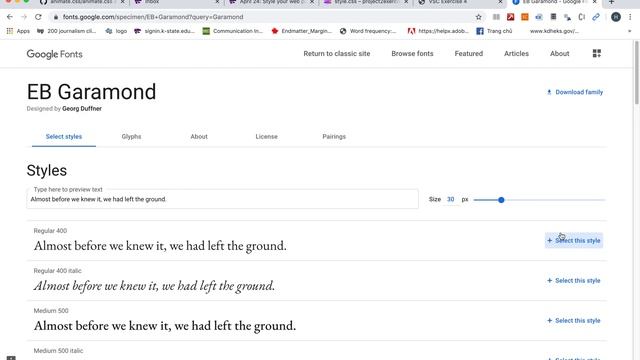
Task: Open the selected families grid icon
Action: [x=597, y=53]
